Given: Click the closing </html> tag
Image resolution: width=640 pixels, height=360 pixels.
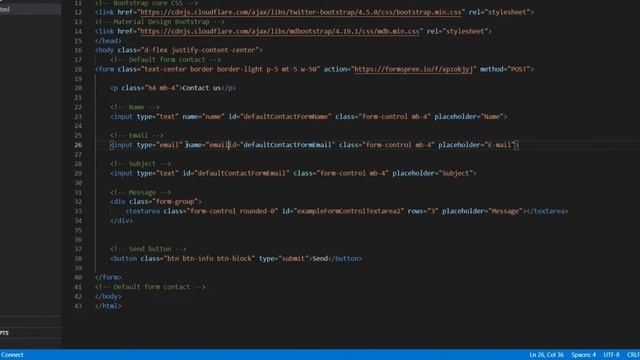Looking at the screenshot, I should (x=108, y=306).
